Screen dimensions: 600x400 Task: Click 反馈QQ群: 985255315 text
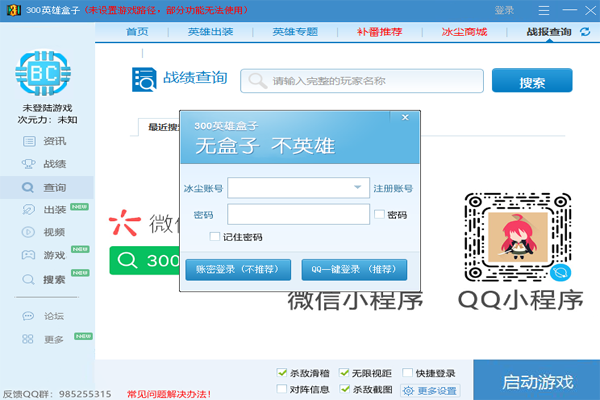[57, 394]
